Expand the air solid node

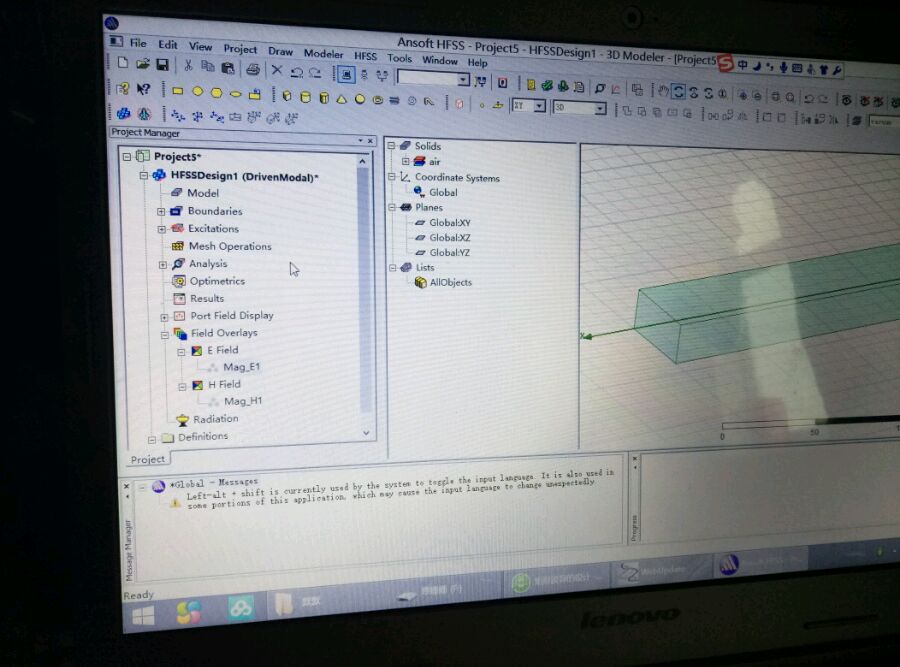tap(405, 161)
